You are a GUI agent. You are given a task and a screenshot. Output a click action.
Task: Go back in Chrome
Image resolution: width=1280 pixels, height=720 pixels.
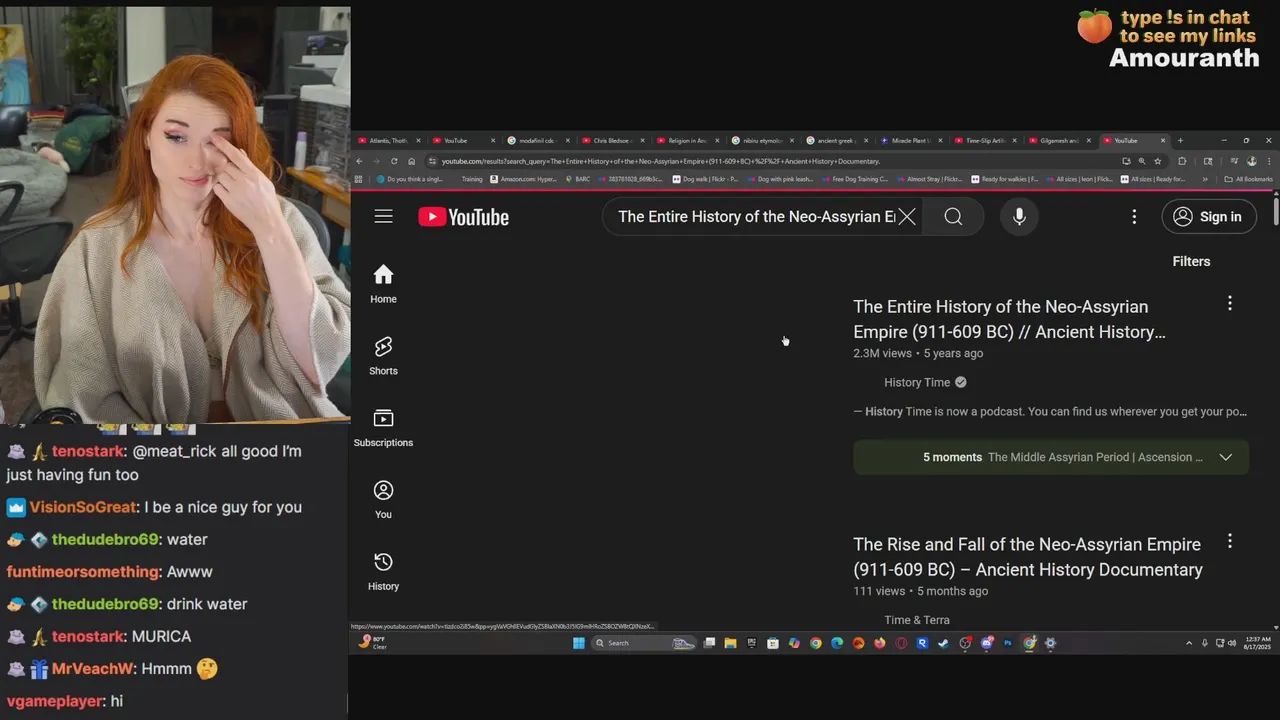pyautogui.click(x=361, y=161)
